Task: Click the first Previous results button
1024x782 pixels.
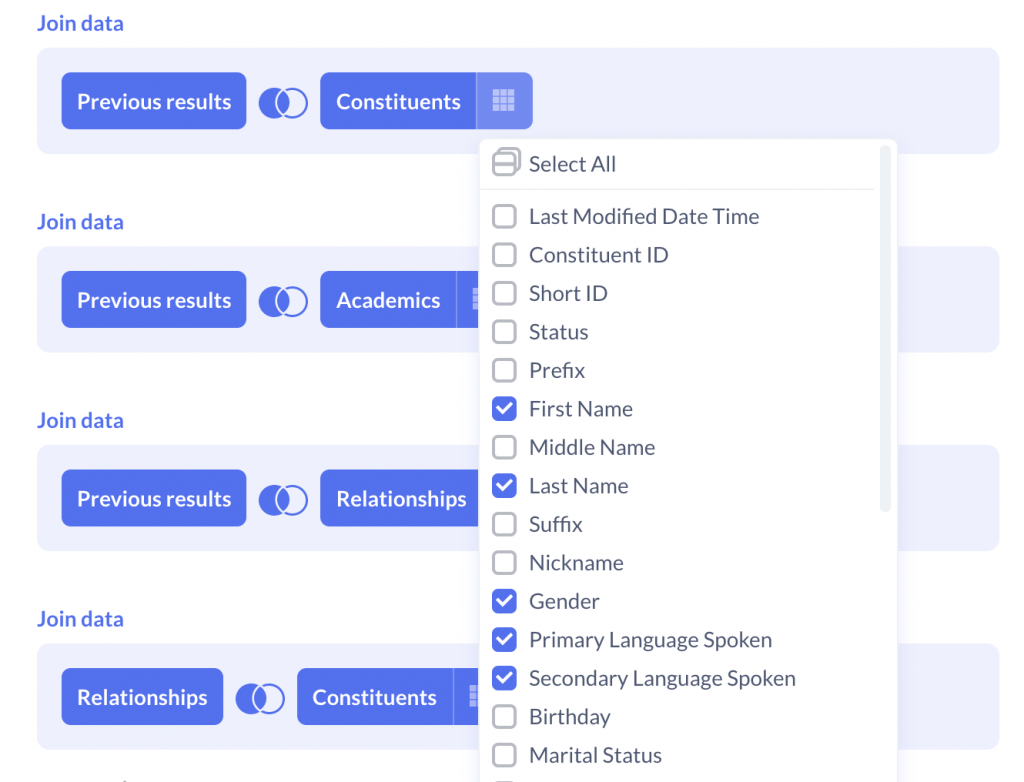Action: [x=153, y=101]
